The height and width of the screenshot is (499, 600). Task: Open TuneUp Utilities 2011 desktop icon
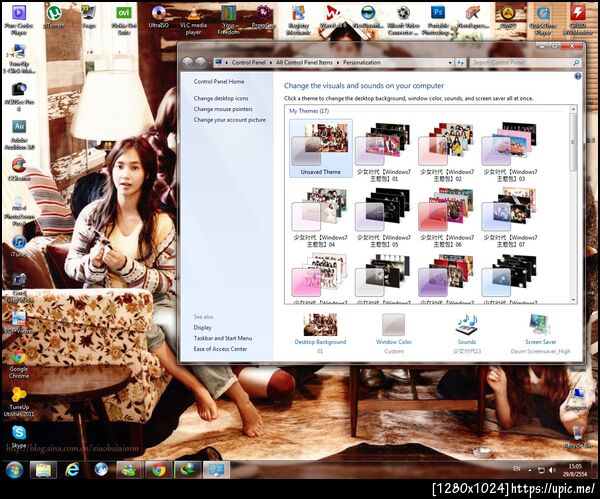tap(19, 402)
